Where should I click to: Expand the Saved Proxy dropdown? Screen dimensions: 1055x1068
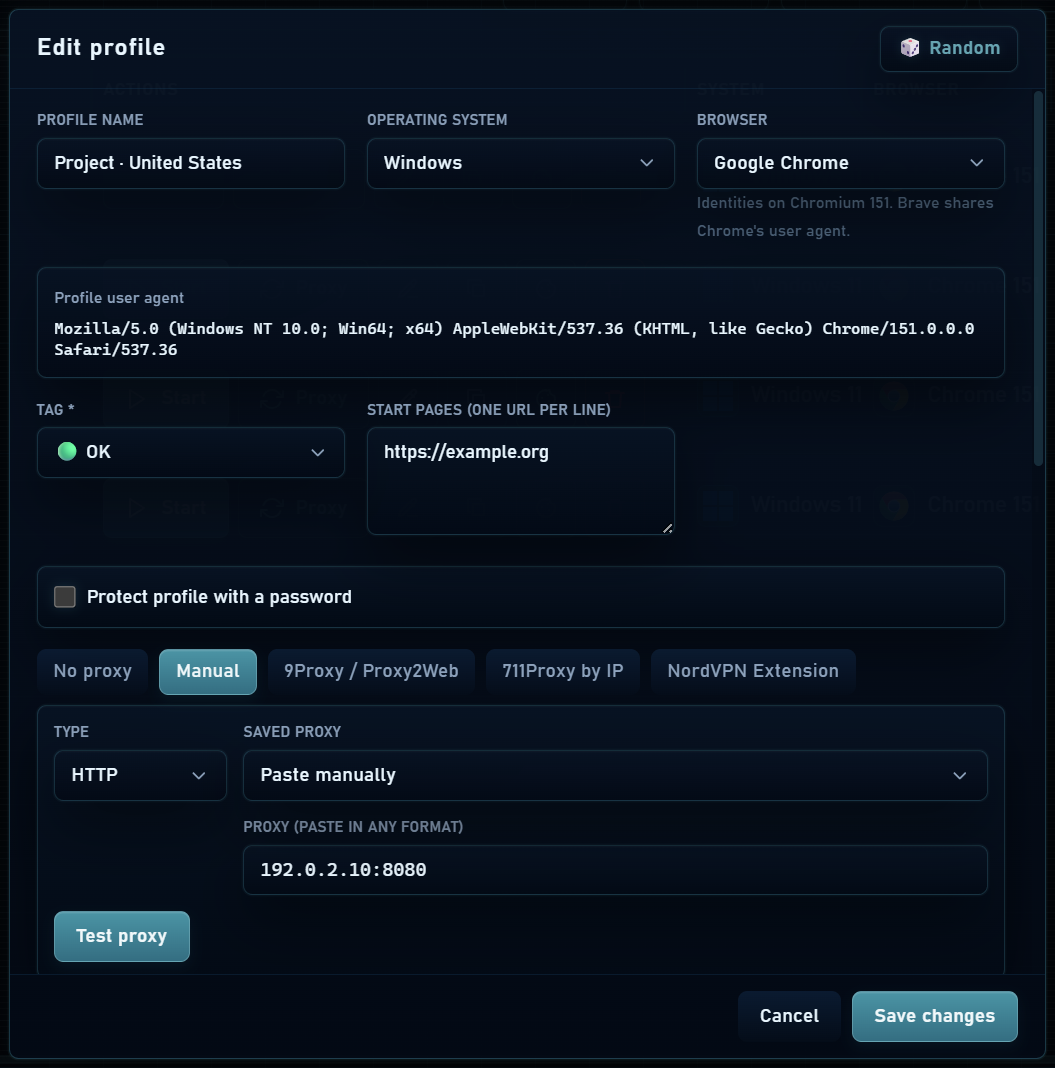[x=615, y=775]
